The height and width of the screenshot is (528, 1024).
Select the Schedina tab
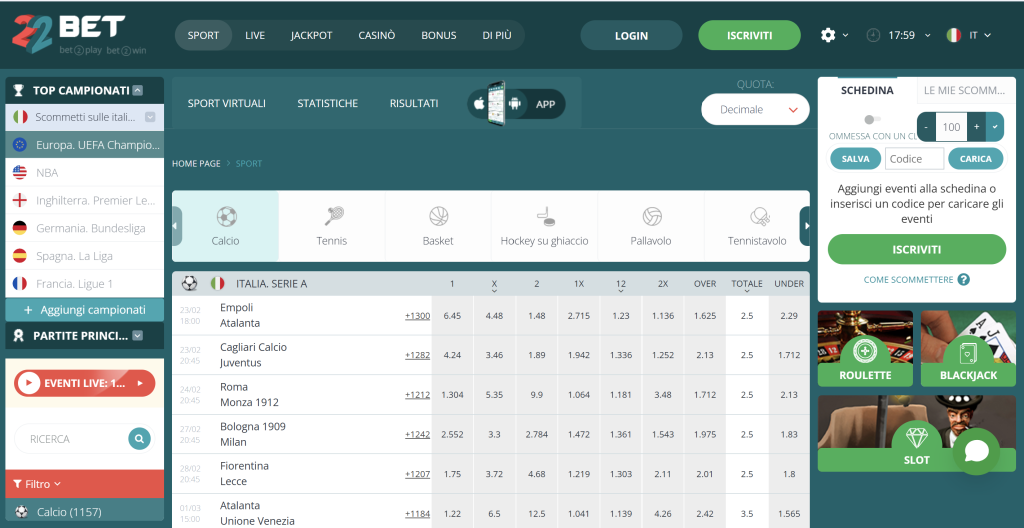click(867, 90)
